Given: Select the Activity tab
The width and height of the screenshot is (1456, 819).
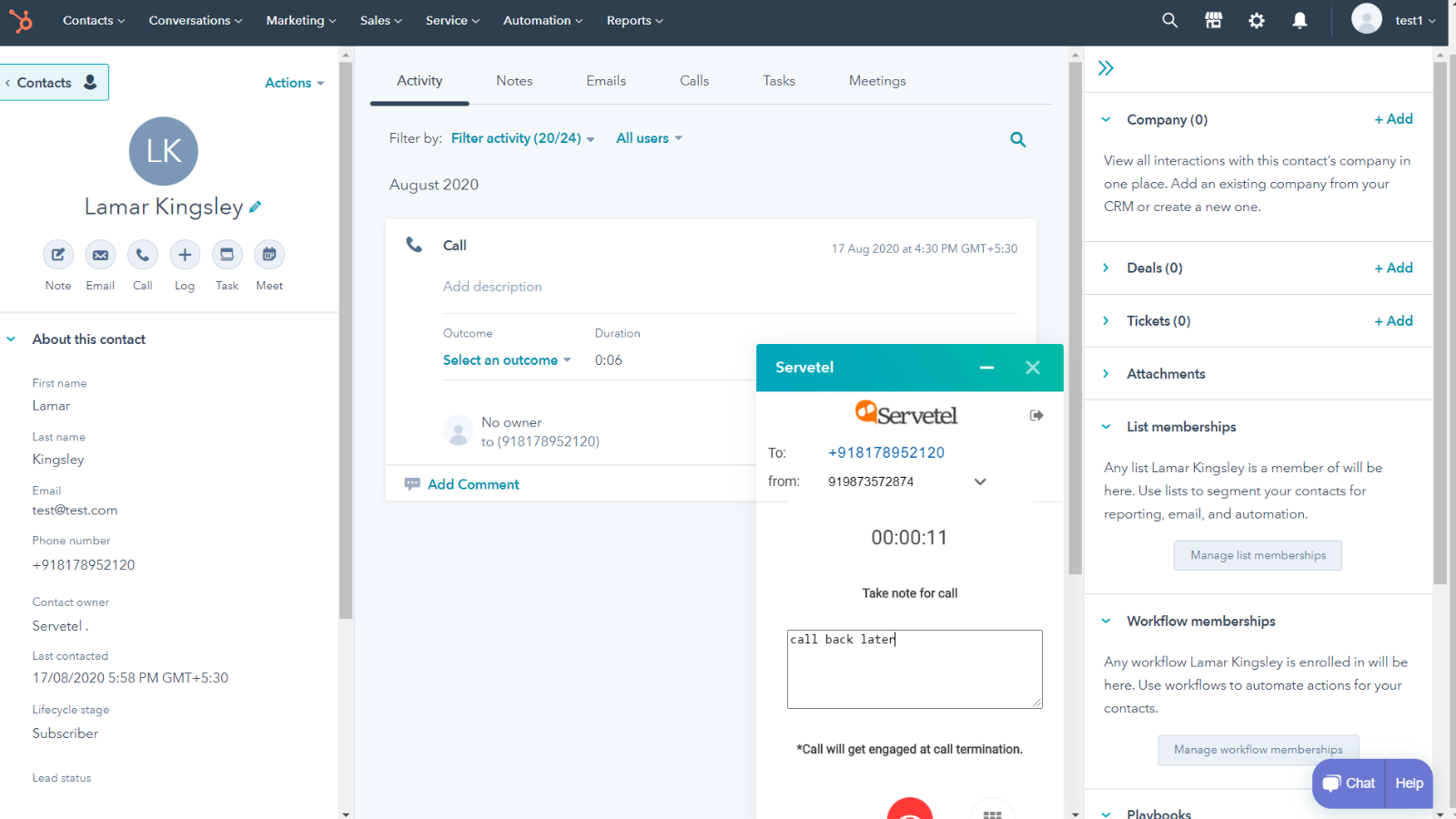Looking at the screenshot, I should [420, 81].
